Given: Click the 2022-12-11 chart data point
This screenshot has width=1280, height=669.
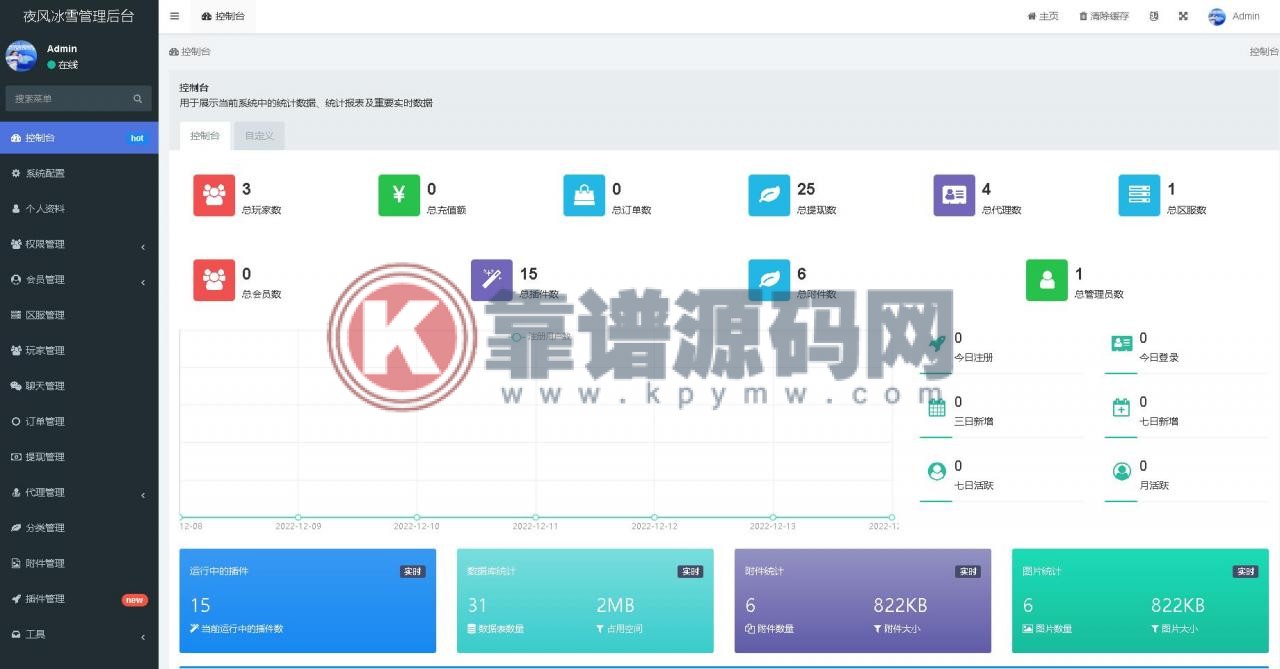Looking at the screenshot, I should click(x=535, y=517).
